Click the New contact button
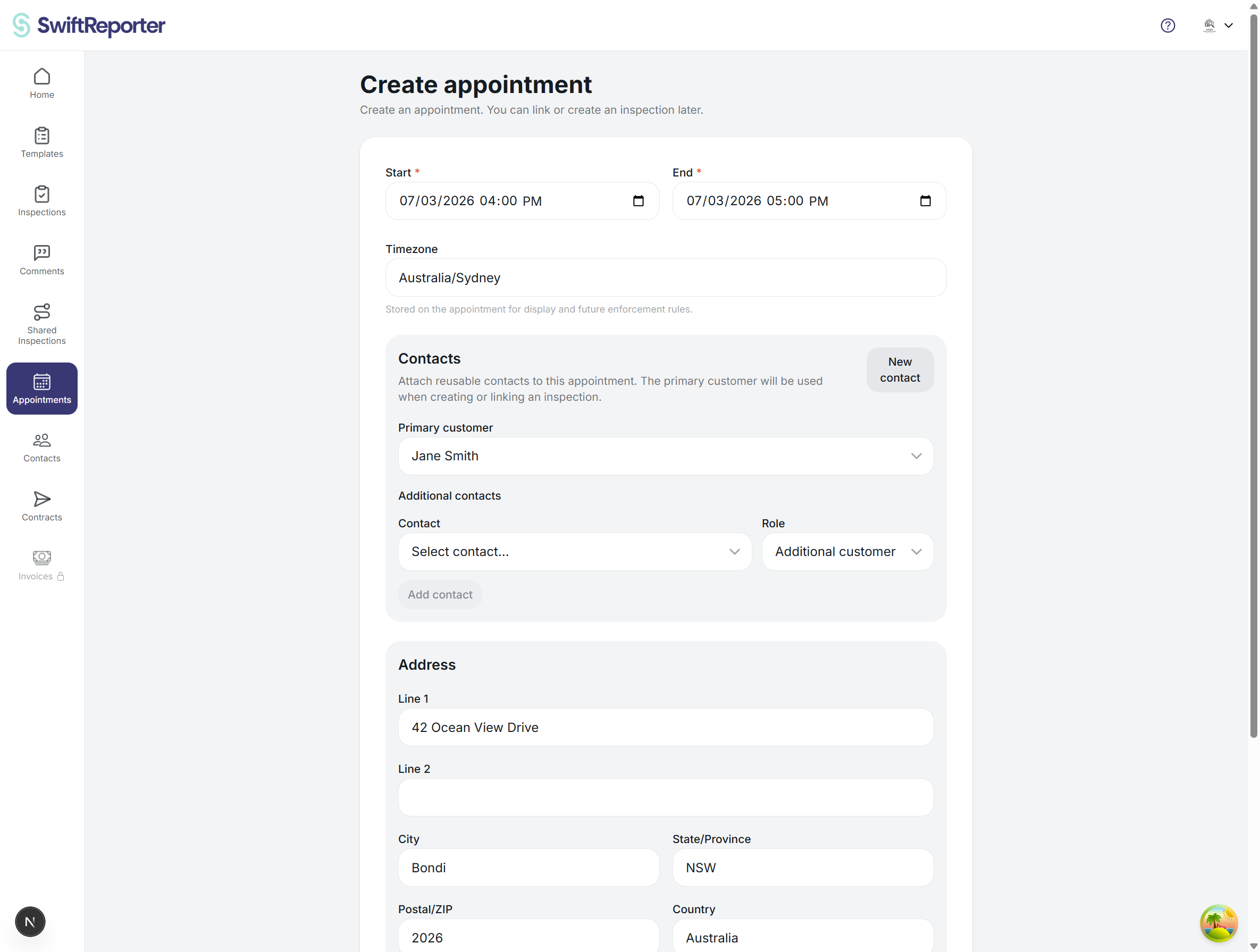The width and height of the screenshot is (1260, 952). tap(900, 369)
